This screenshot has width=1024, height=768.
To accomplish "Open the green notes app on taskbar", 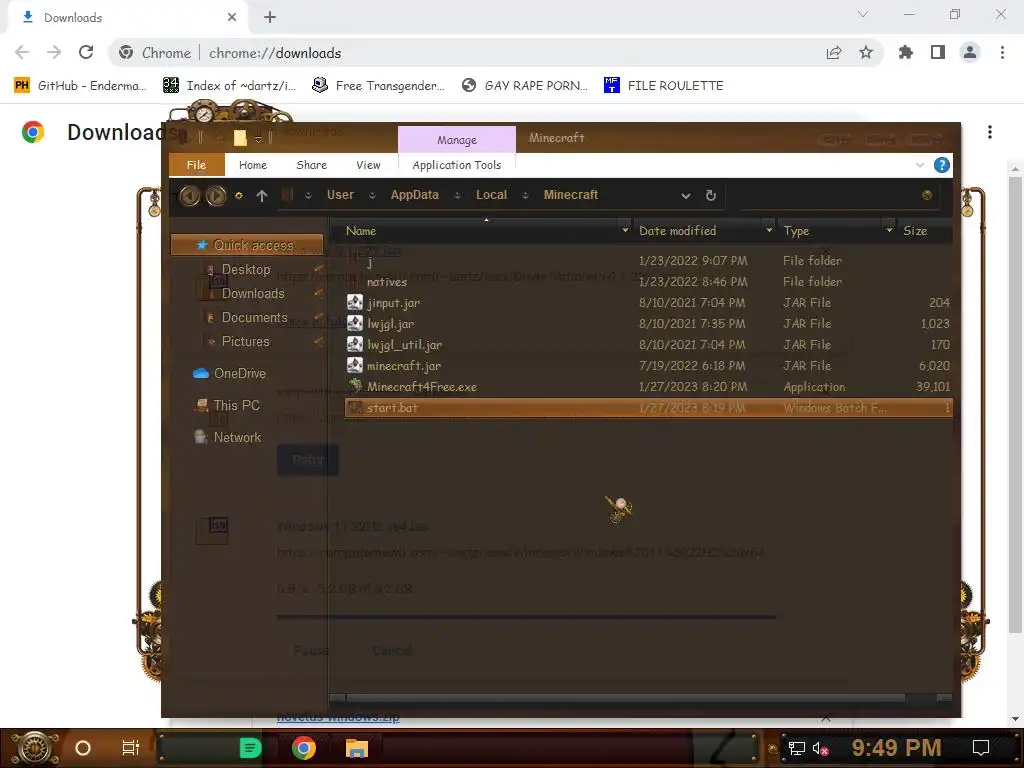I will coord(250,748).
